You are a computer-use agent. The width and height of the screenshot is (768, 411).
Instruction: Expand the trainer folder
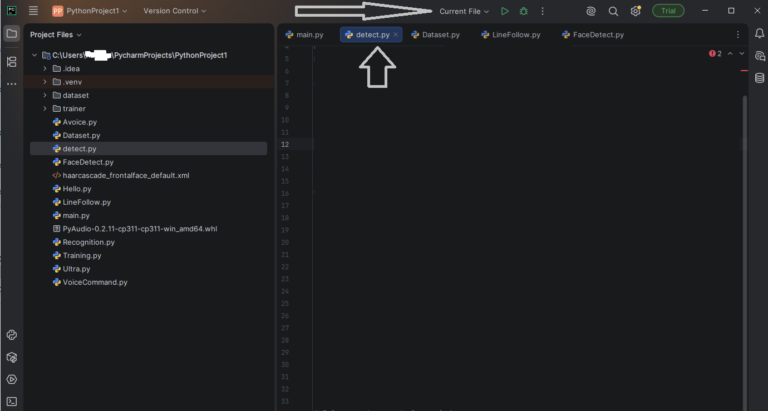tap(45, 108)
